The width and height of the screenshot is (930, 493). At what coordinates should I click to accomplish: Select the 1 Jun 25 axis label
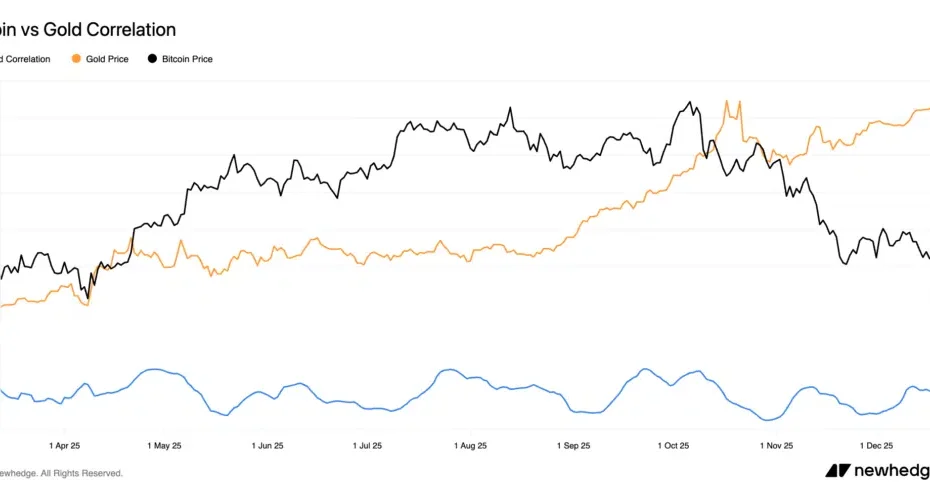(x=267, y=445)
